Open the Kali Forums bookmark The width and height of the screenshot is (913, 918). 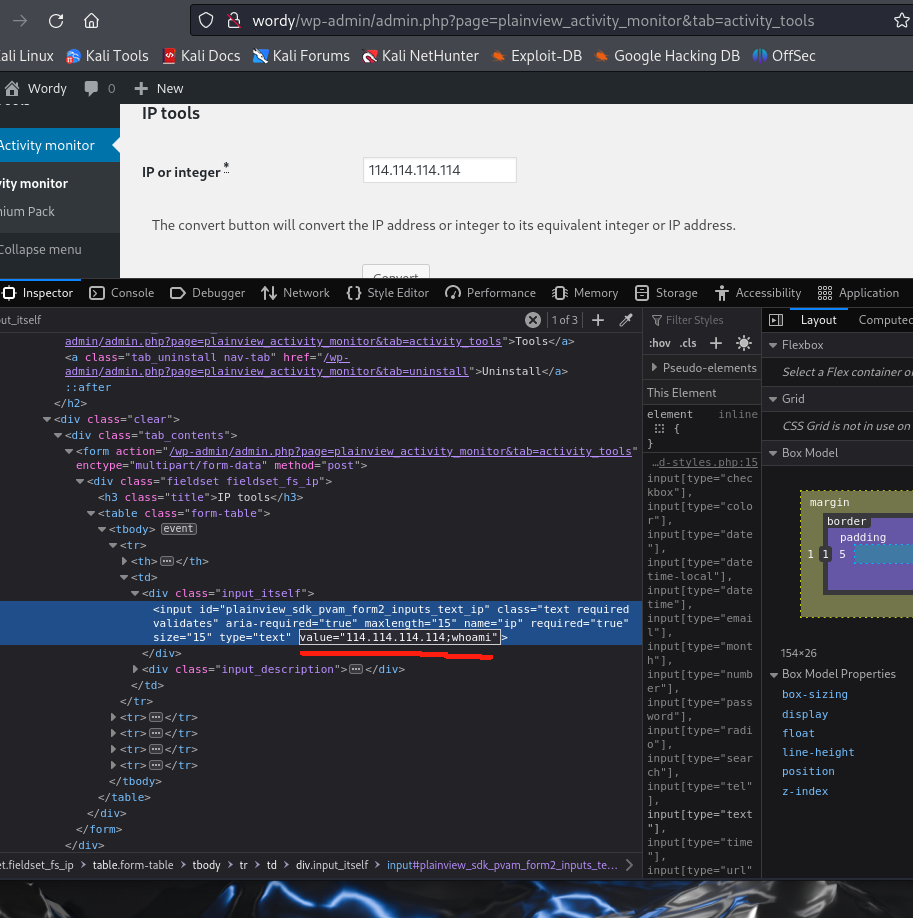(301, 56)
